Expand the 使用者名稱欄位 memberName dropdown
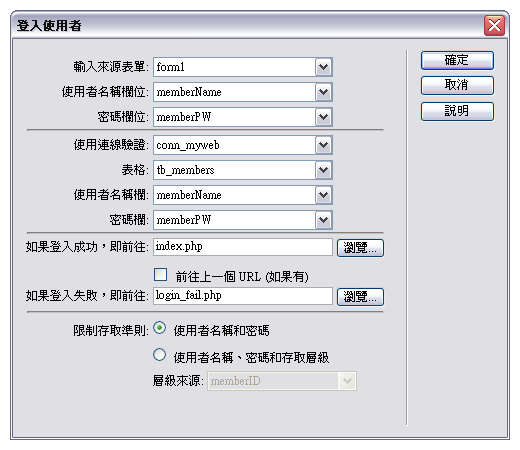This screenshot has width=520, height=450. tap(323, 92)
